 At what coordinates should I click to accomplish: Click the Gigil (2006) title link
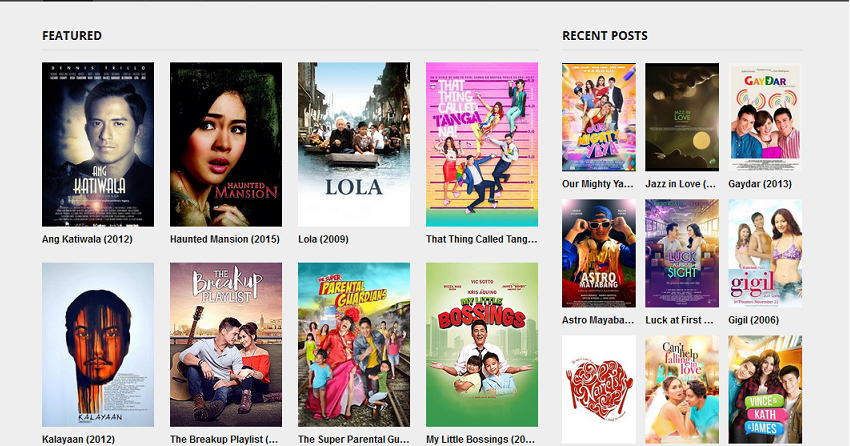[x=754, y=320]
